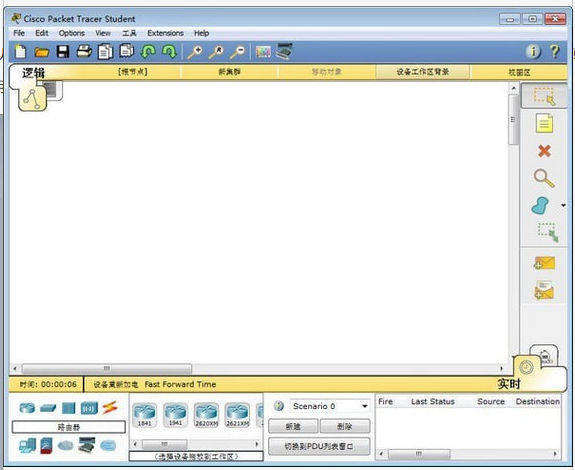Click the info icon in toolbar
575x470 pixels.
(533, 51)
